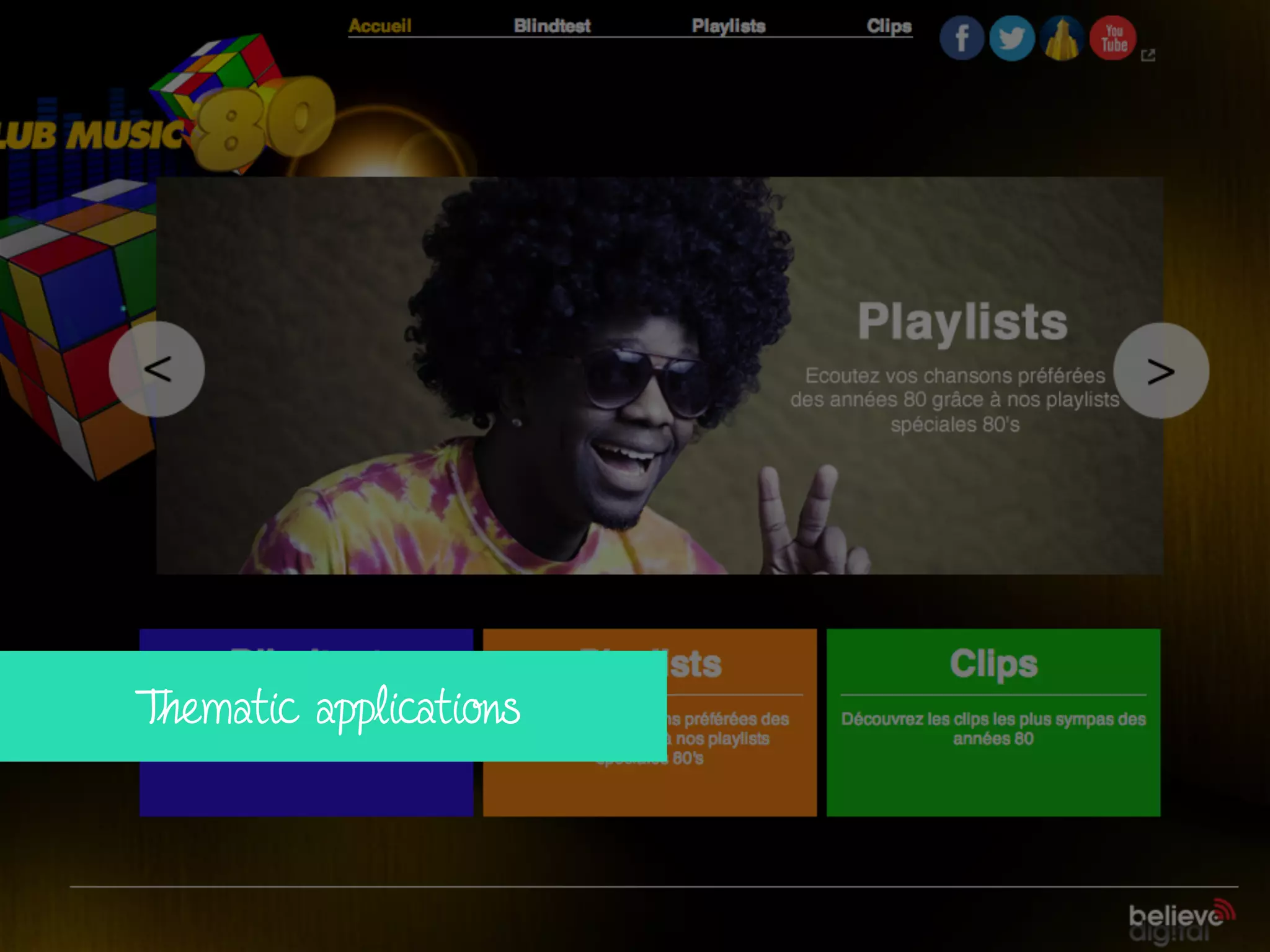Screen dimensions: 1270x952
Task: Click the Believe Digital logo
Action: [x=1182, y=922]
